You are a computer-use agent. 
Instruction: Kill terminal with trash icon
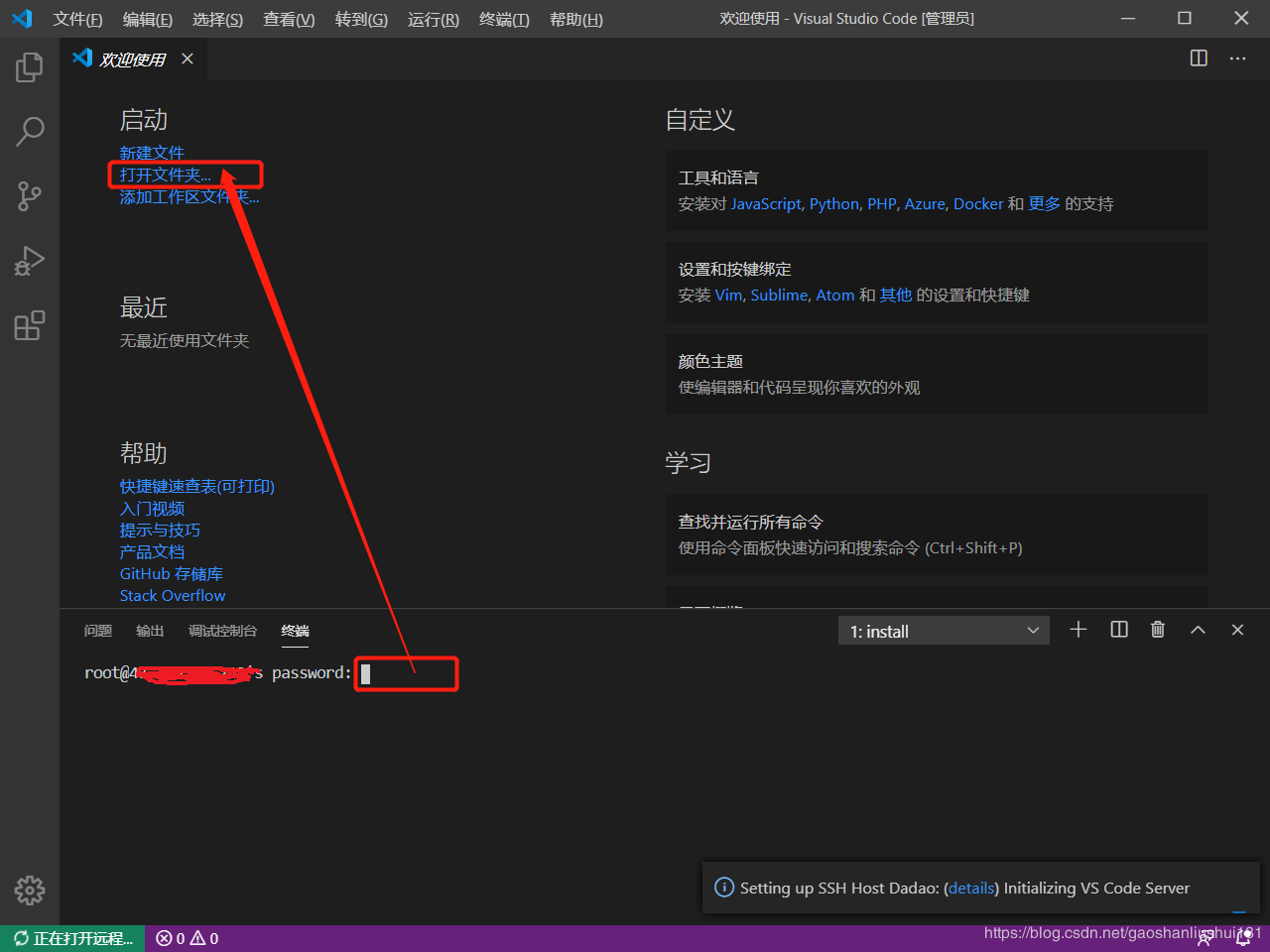coord(1158,630)
